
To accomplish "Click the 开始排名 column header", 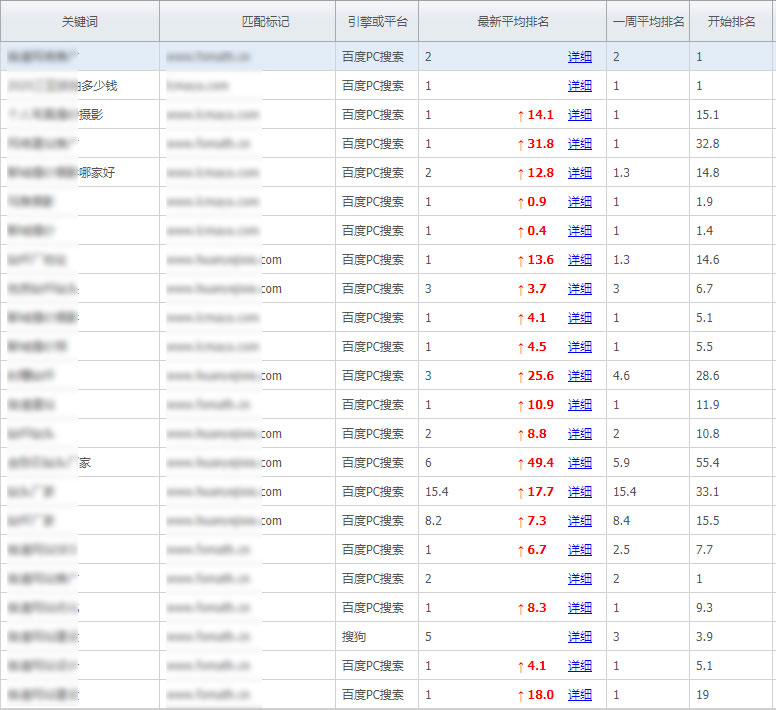I will [x=731, y=21].
